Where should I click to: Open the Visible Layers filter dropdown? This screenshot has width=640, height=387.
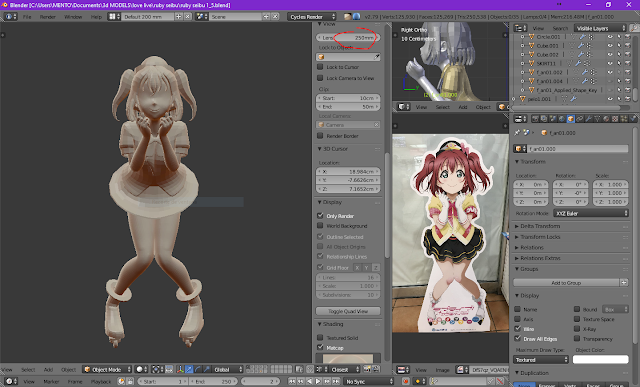[x=600, y=28]
